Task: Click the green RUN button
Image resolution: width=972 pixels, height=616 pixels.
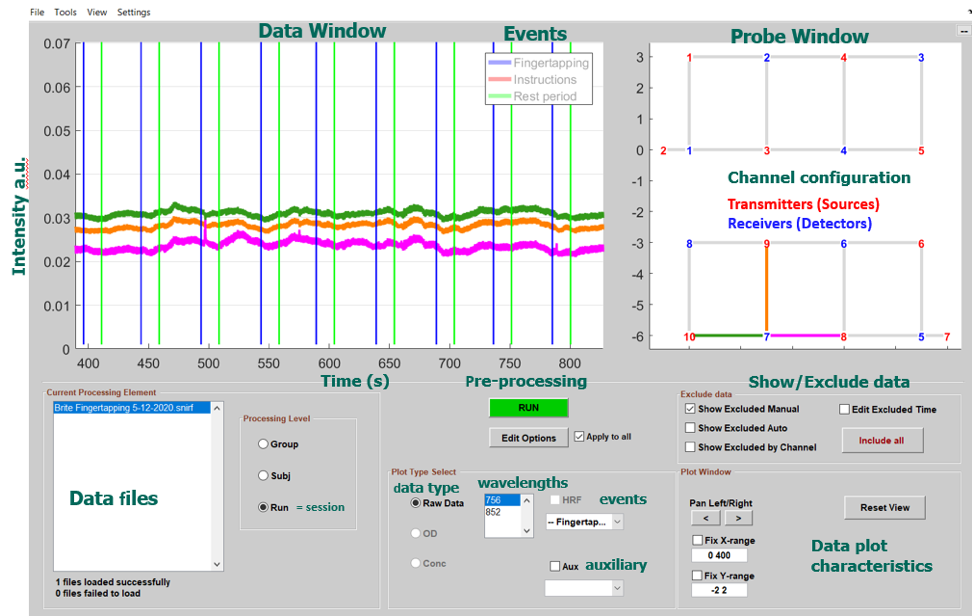Action: coord(528,407)
